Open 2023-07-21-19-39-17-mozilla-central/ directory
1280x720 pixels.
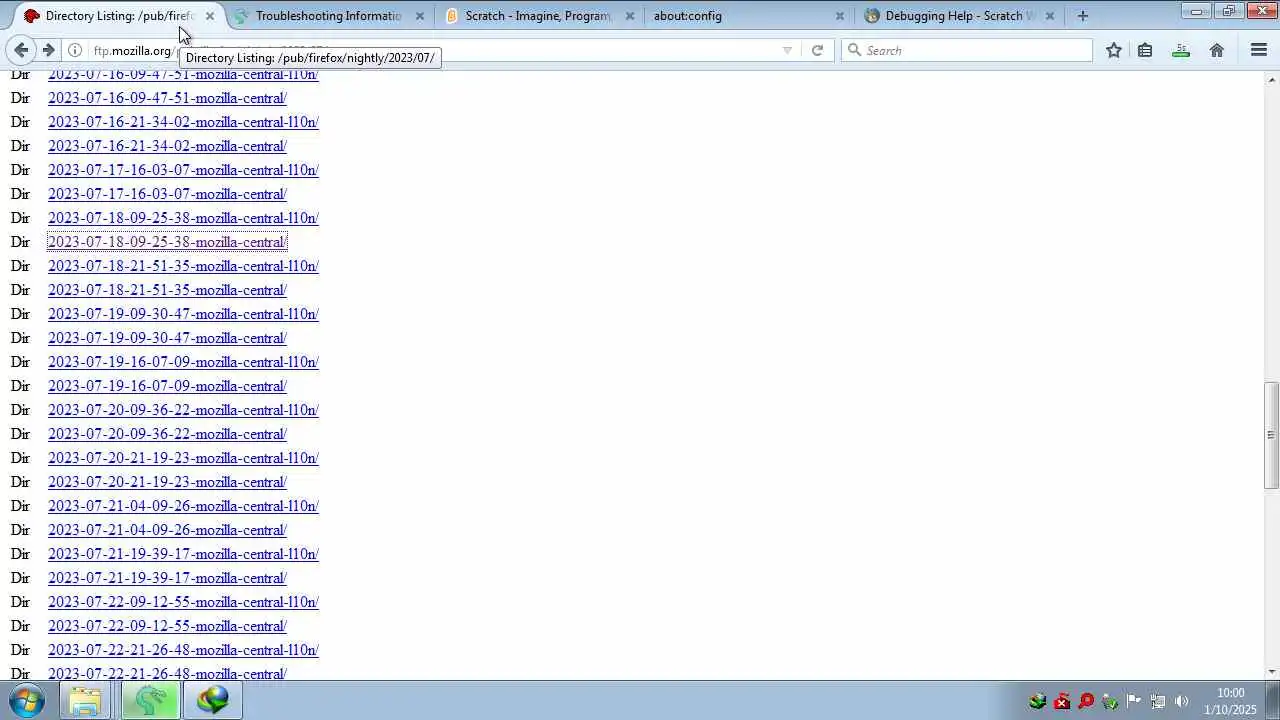coord(167,578)
